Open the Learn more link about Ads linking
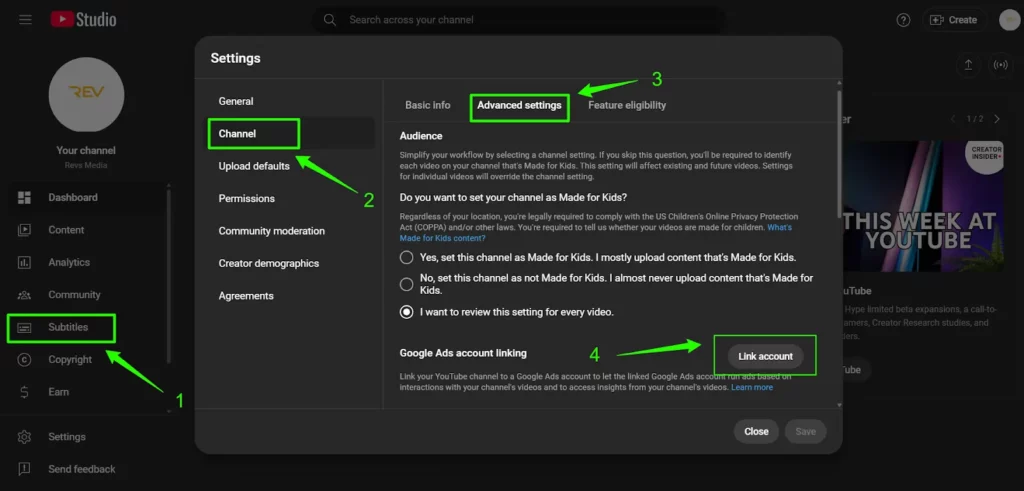Viewport: 1024px width, 491px height. click(752, 387)
